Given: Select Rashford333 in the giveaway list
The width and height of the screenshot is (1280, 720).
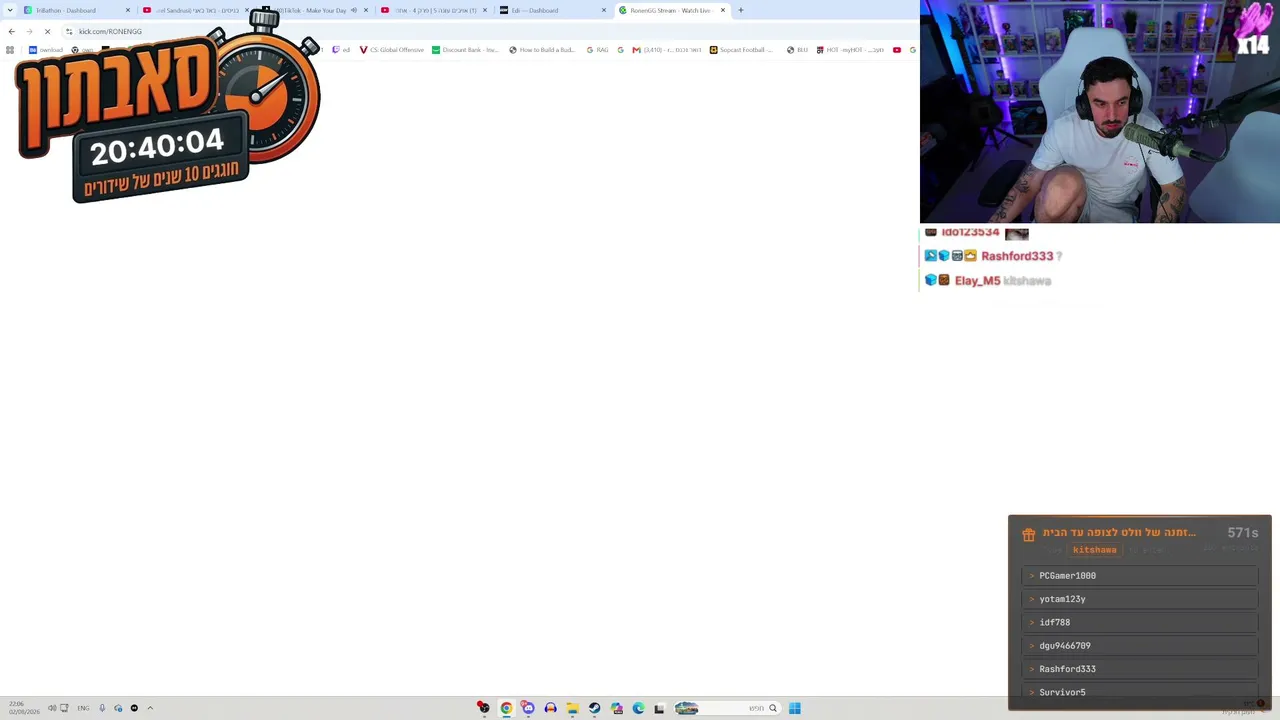Looking at the screenshot, I should 1139,669.
